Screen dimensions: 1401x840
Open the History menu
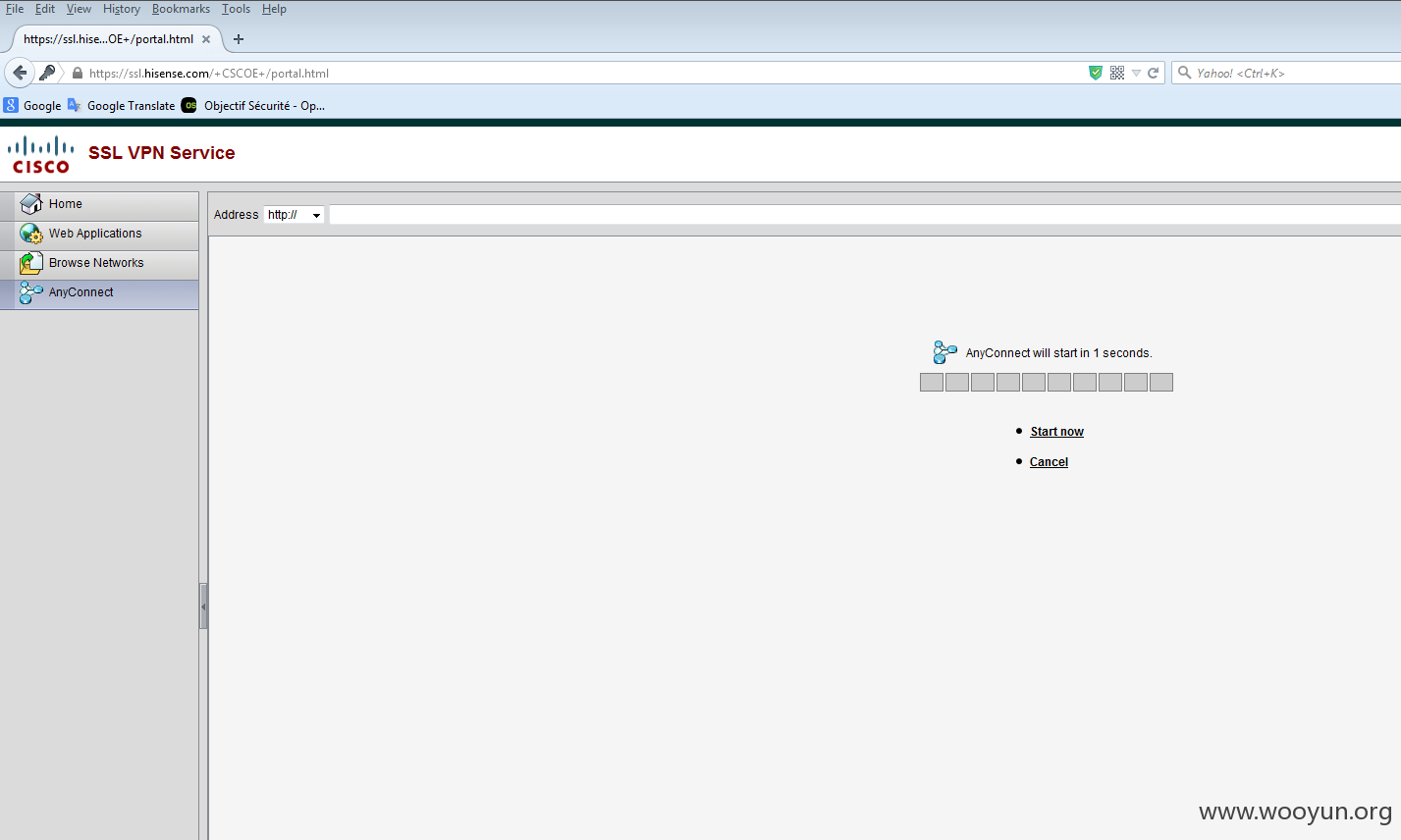122,9
